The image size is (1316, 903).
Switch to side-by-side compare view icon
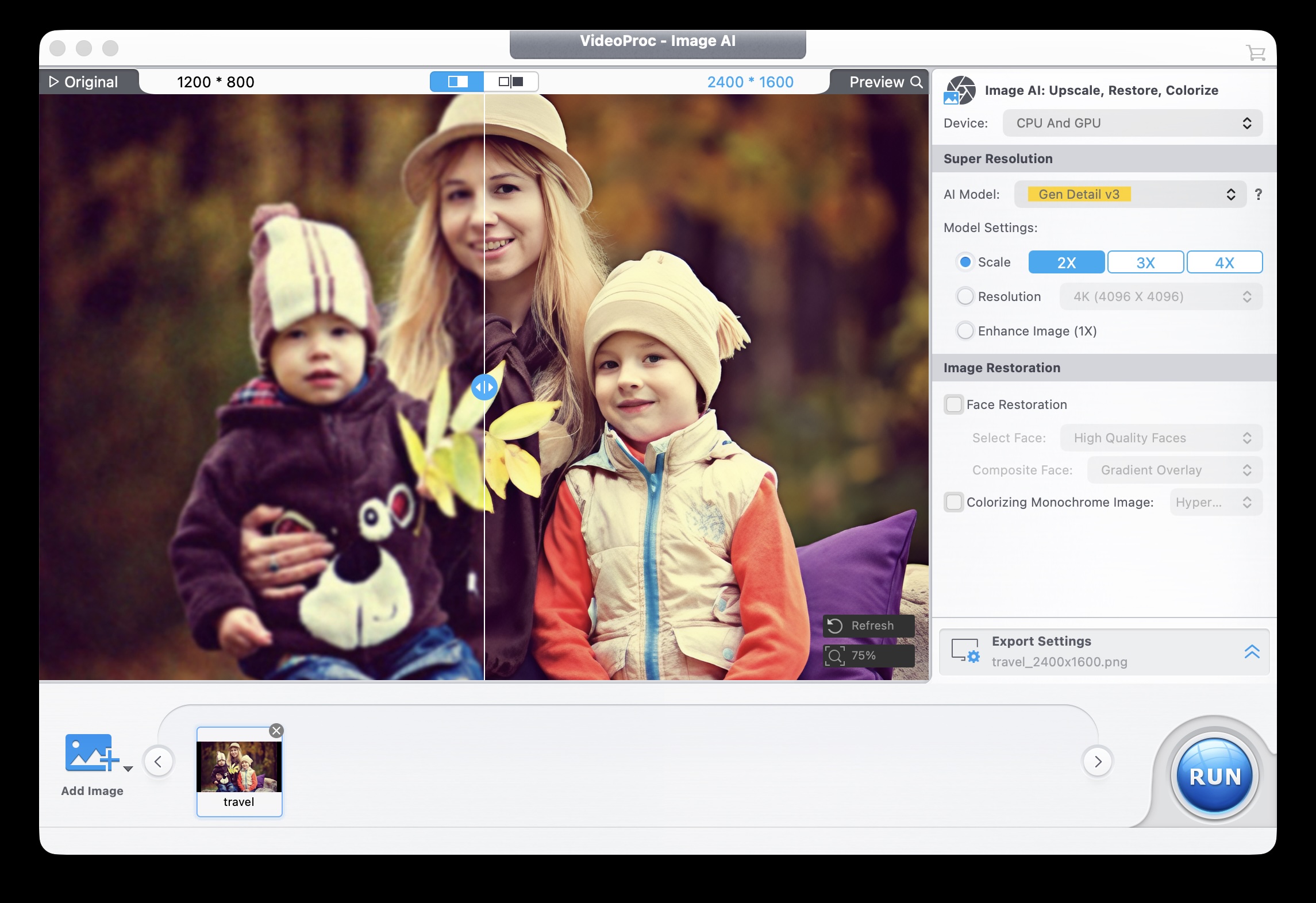coord(511,82)
